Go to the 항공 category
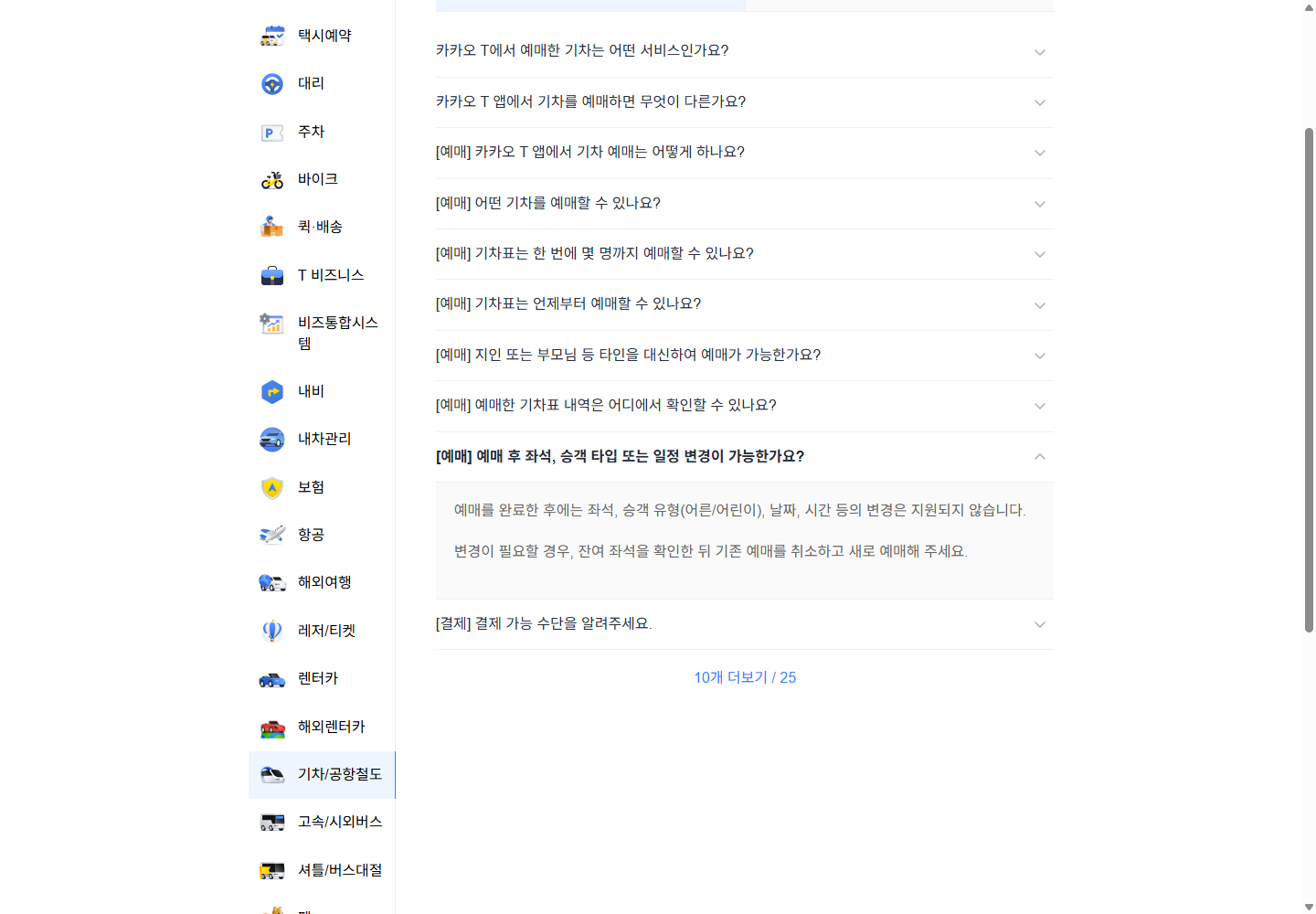 click(x=322, y=535)
